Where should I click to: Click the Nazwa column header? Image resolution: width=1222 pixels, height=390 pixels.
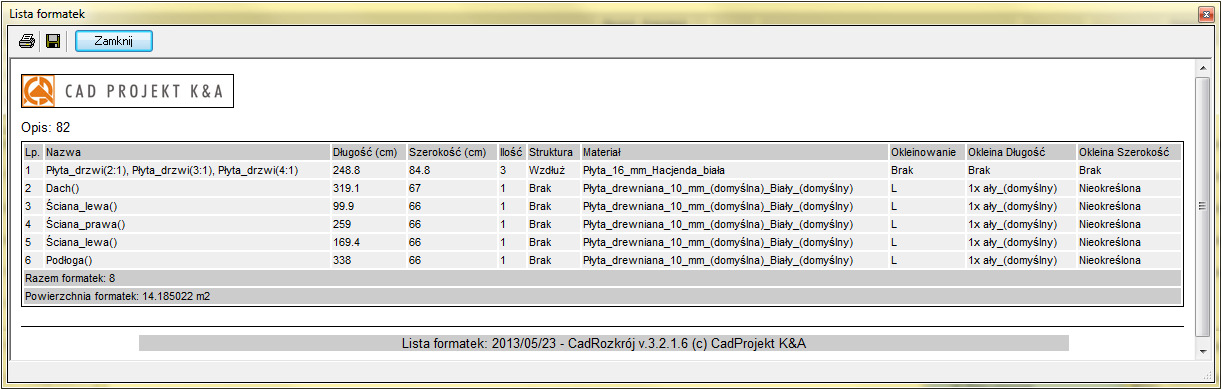click(x=187, y=153)
